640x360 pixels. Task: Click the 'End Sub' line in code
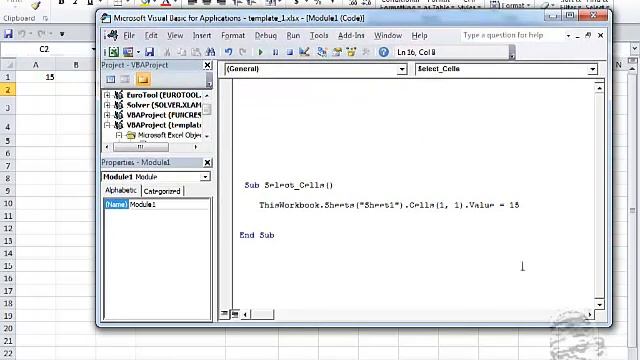pos(257,236)
